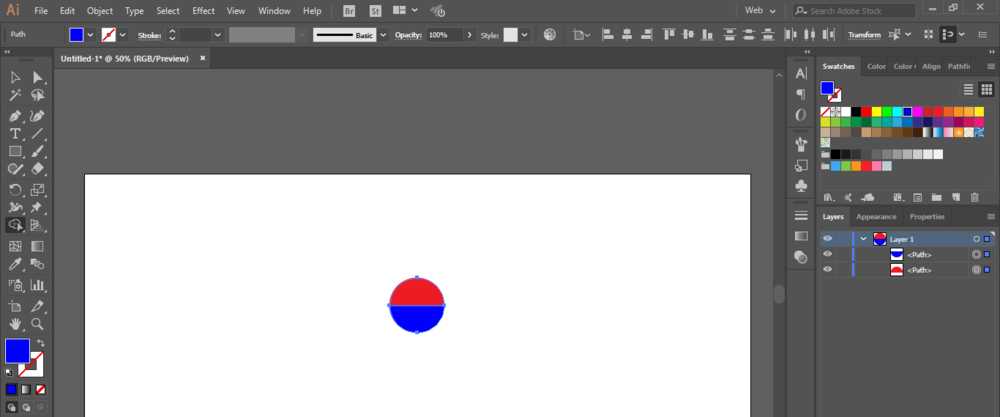Select the Zoom tool
The image size is (1000, 417).
pos(38,324)
